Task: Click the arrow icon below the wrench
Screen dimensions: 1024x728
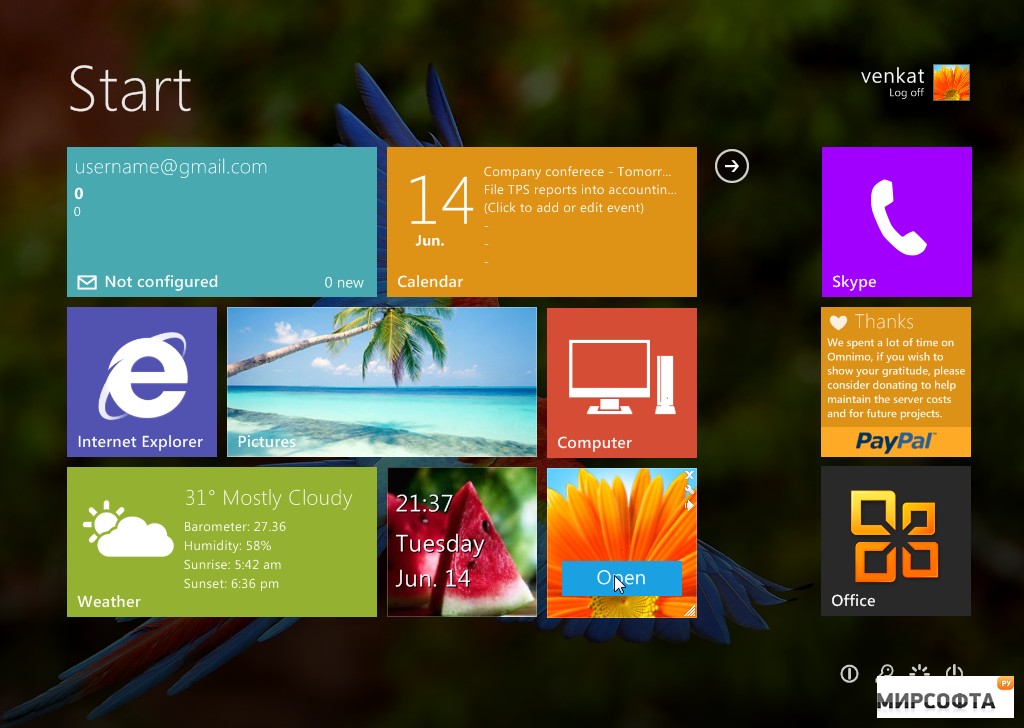Action: tap(688, 505)
